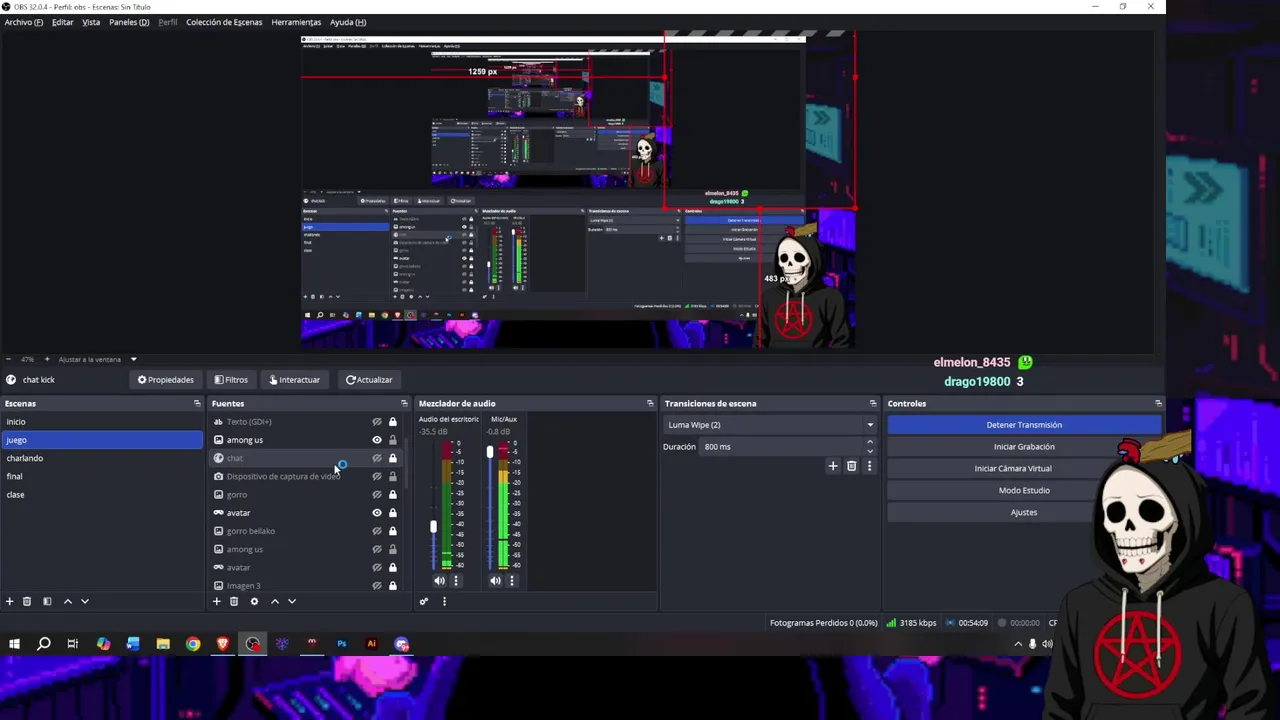The height and width of the screenshot is (720, 1280).
Task: Click the Windows Start button
Action: (x=15, y=644)
